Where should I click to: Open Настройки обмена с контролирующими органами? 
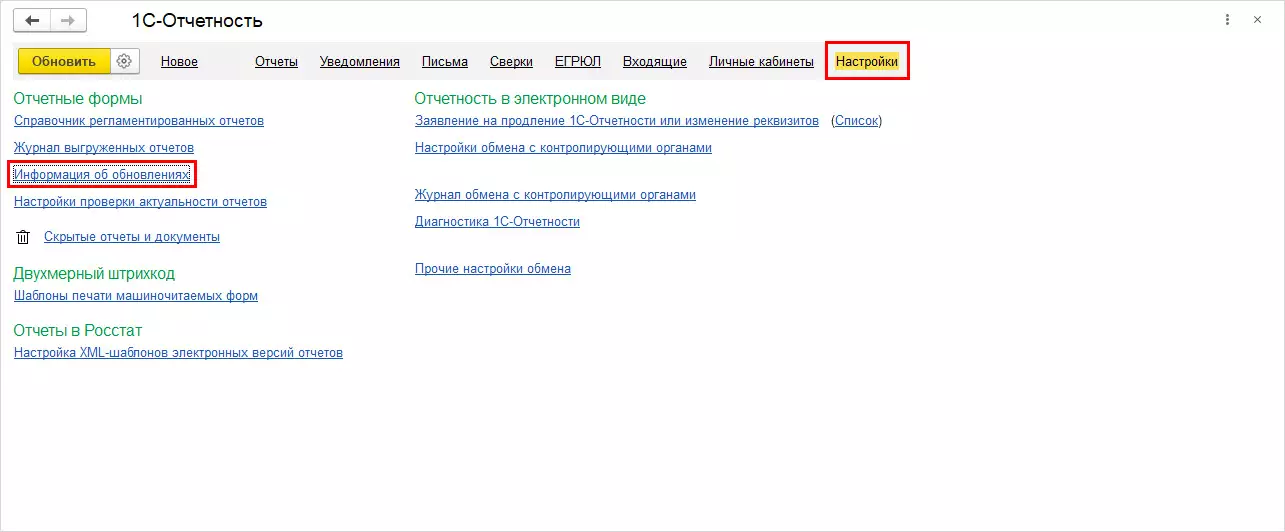pyautogui.click(x=563, y=148)
